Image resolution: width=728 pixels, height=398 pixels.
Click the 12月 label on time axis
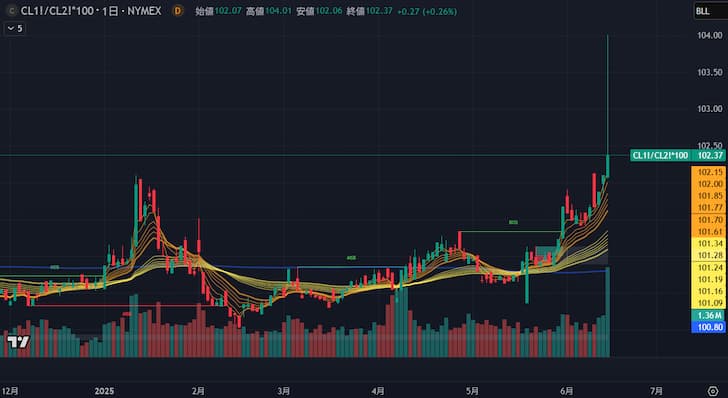coord(9,391)
